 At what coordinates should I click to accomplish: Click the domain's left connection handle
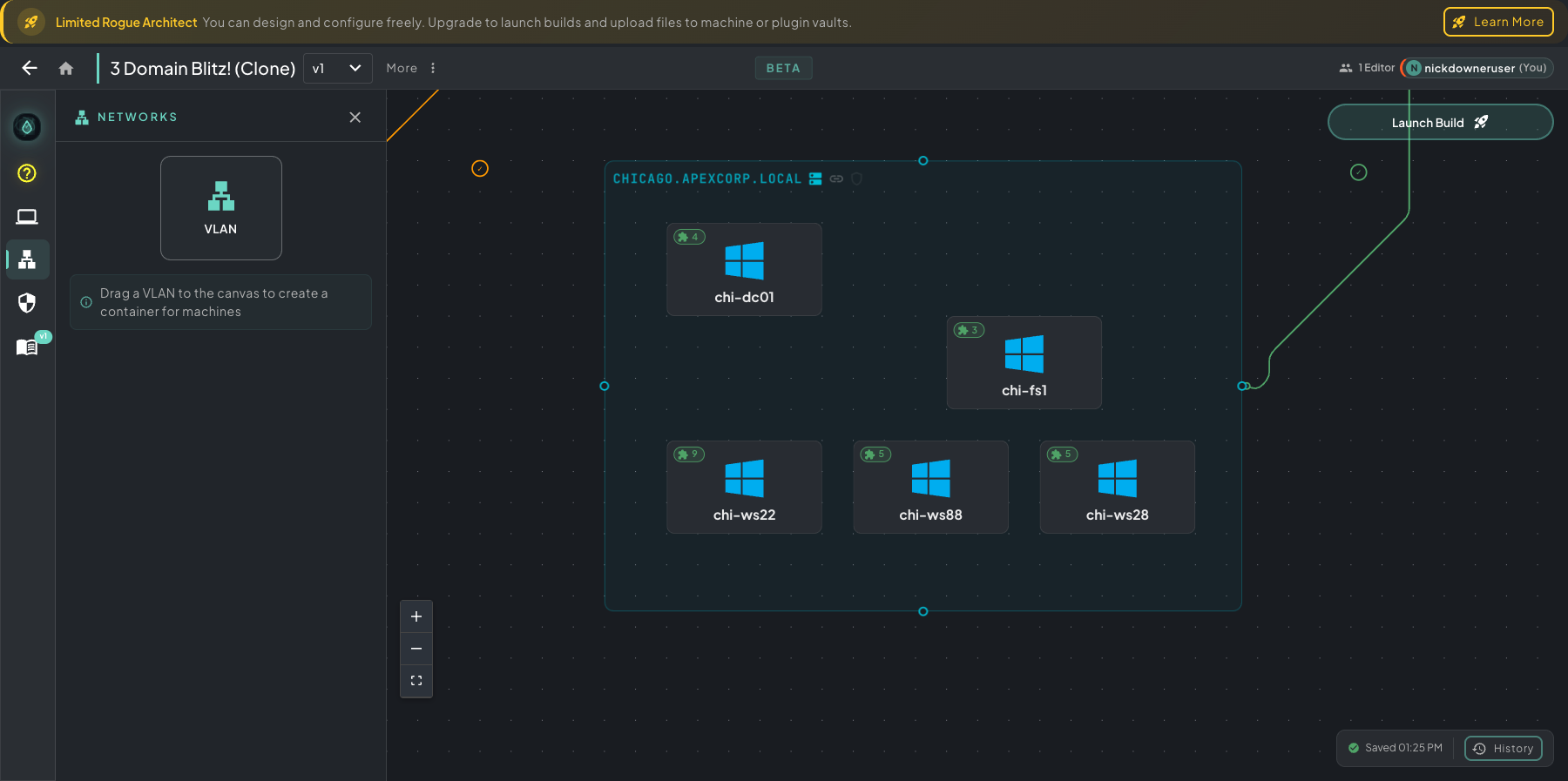(605, 386)
